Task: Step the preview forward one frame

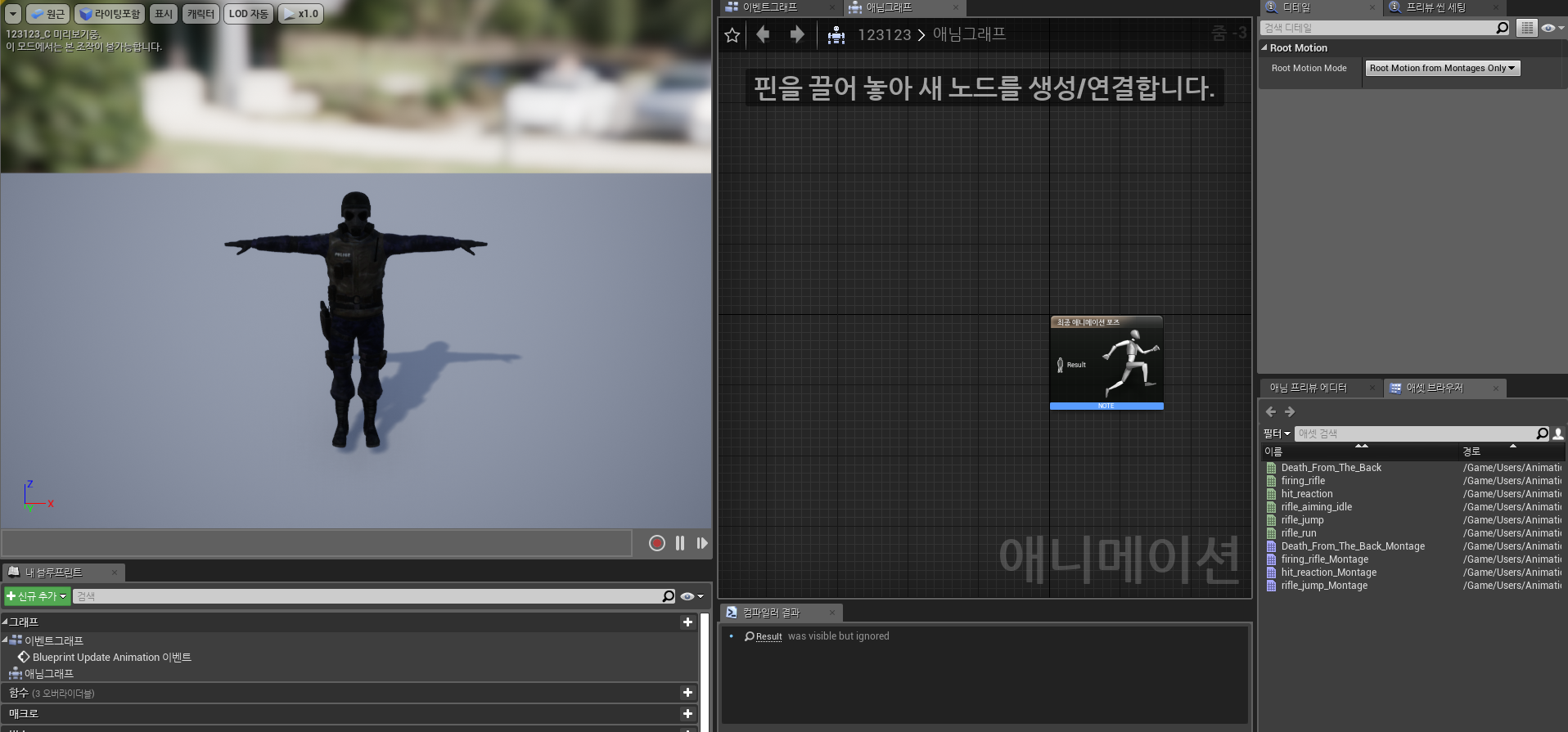Action: 702,543
